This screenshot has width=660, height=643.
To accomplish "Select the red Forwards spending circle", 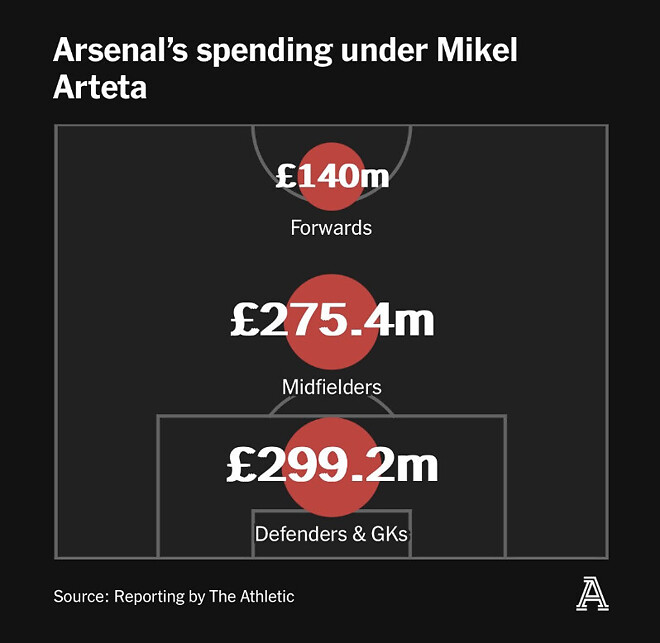I will tap(332, 177).
